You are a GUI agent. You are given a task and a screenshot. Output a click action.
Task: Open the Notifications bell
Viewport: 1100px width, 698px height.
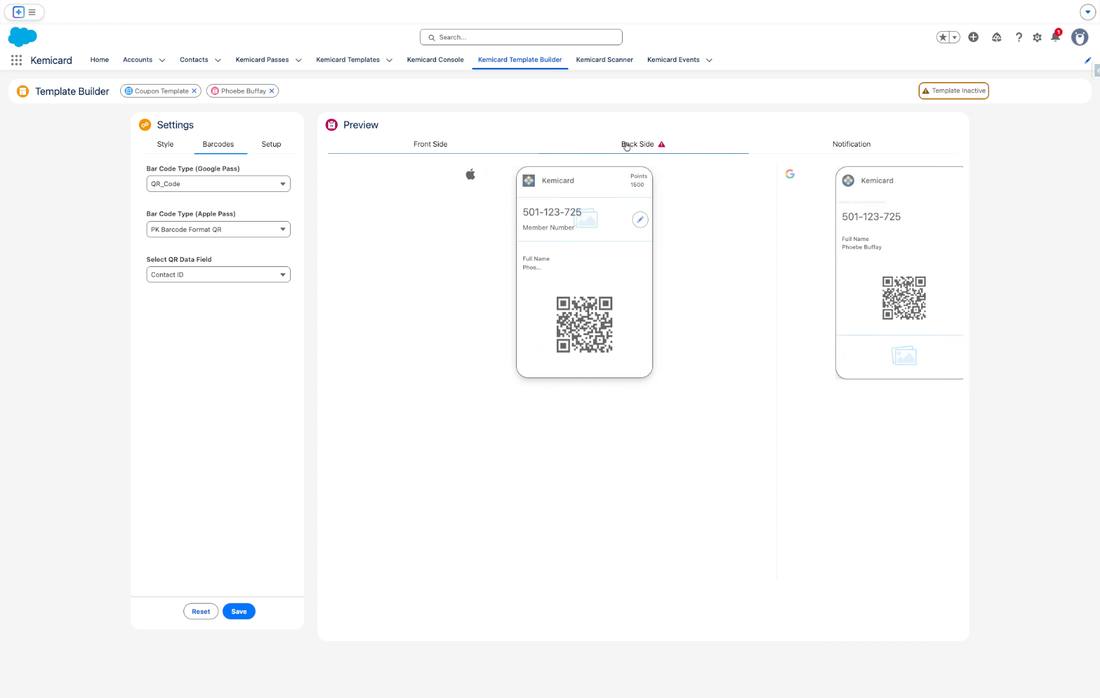(1056, 36)
